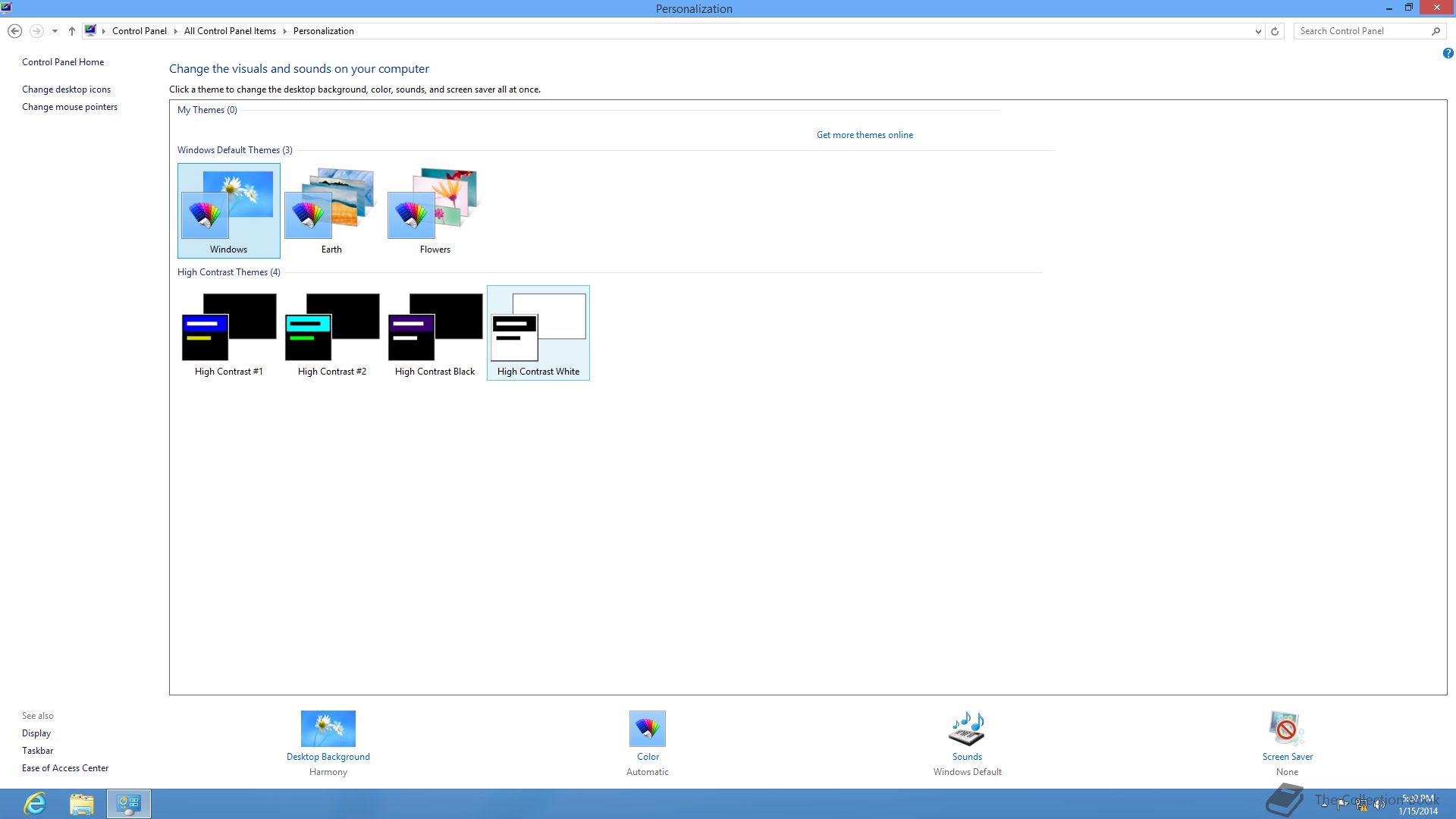Image resolution: width=1456 pixels, height=819 pixels.
Task: Select the Windows default theme
Action: click(x=228, y=211)
